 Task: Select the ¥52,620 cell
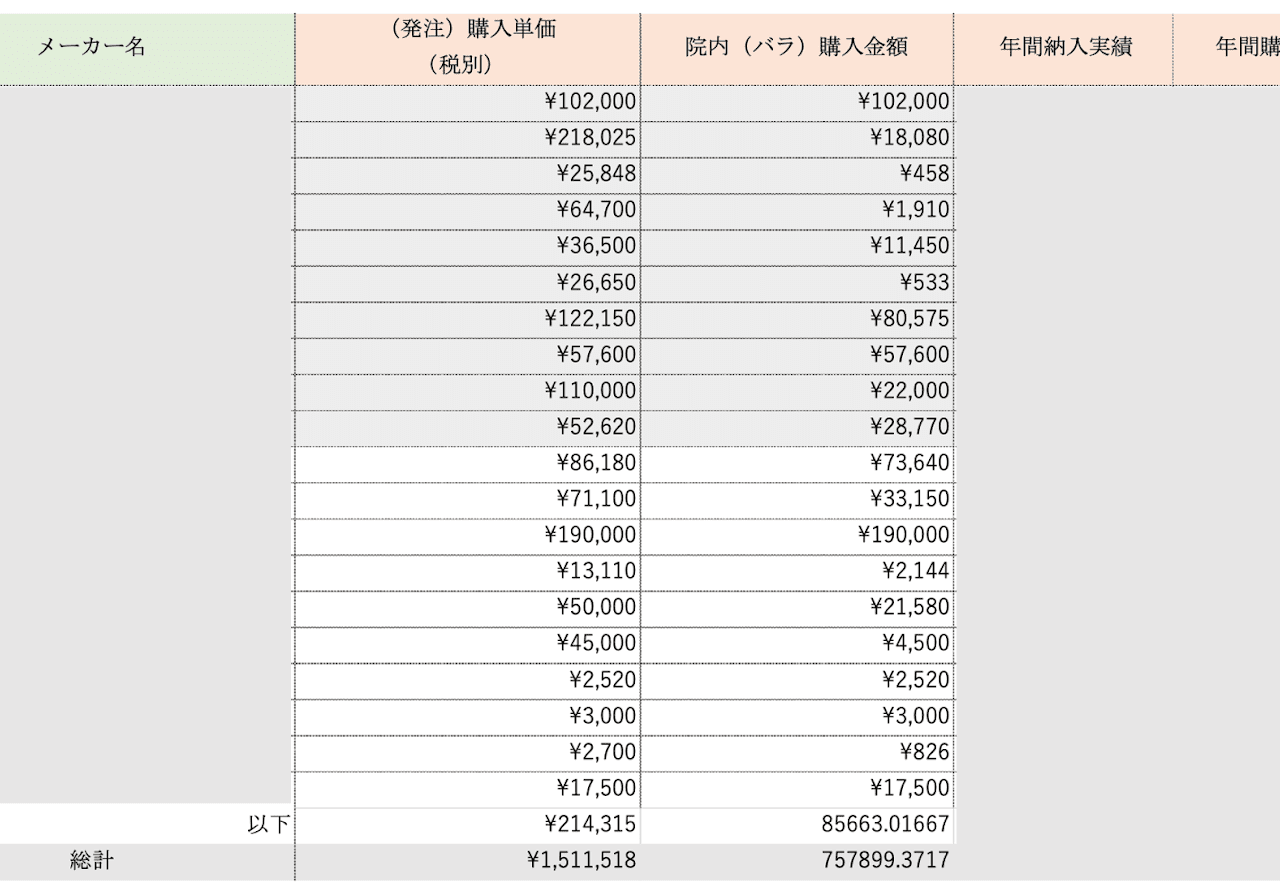coord(468,427)
